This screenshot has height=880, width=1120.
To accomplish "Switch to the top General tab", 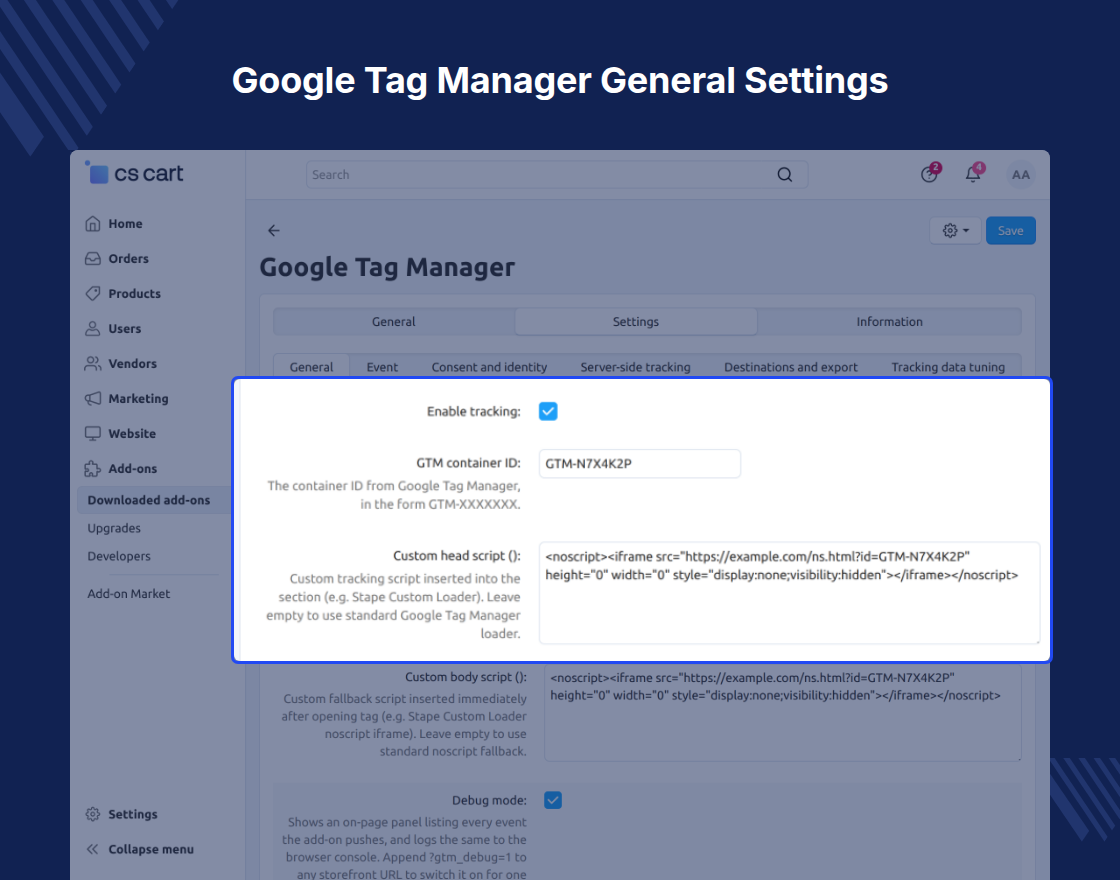I will (394, 321).
